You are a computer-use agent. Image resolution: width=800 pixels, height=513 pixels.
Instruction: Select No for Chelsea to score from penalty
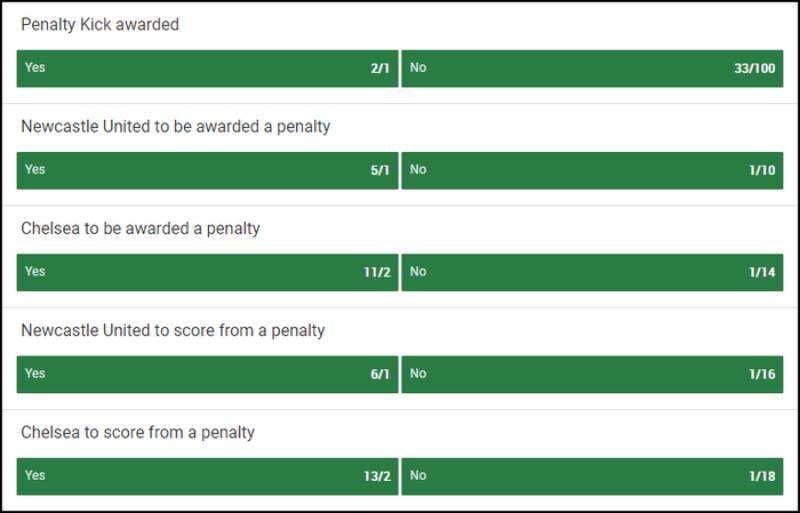[592, 476]
